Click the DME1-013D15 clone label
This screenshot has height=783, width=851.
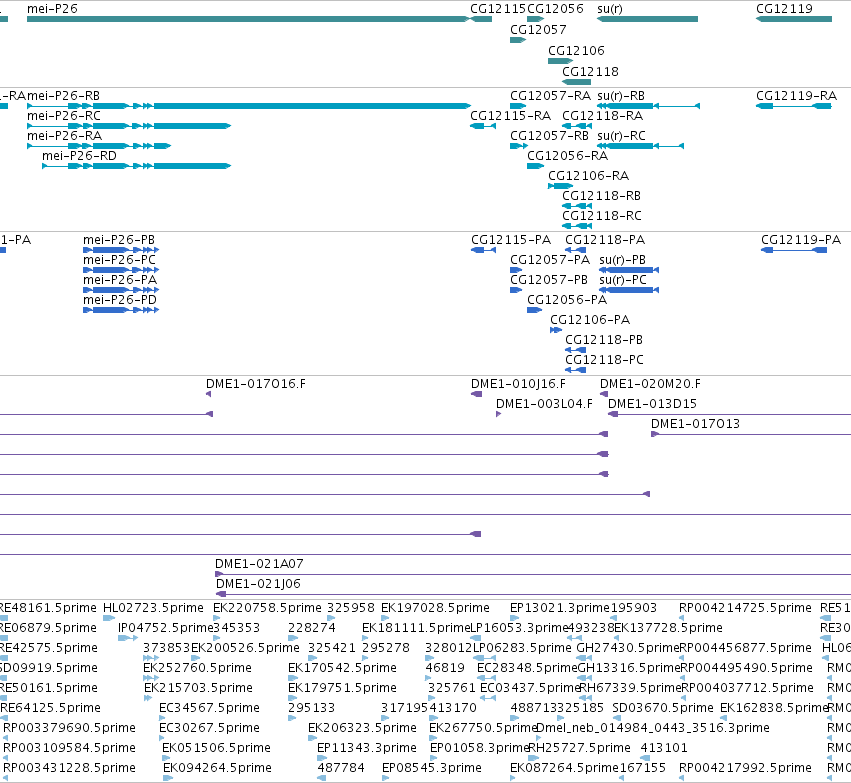coord(652,404)
